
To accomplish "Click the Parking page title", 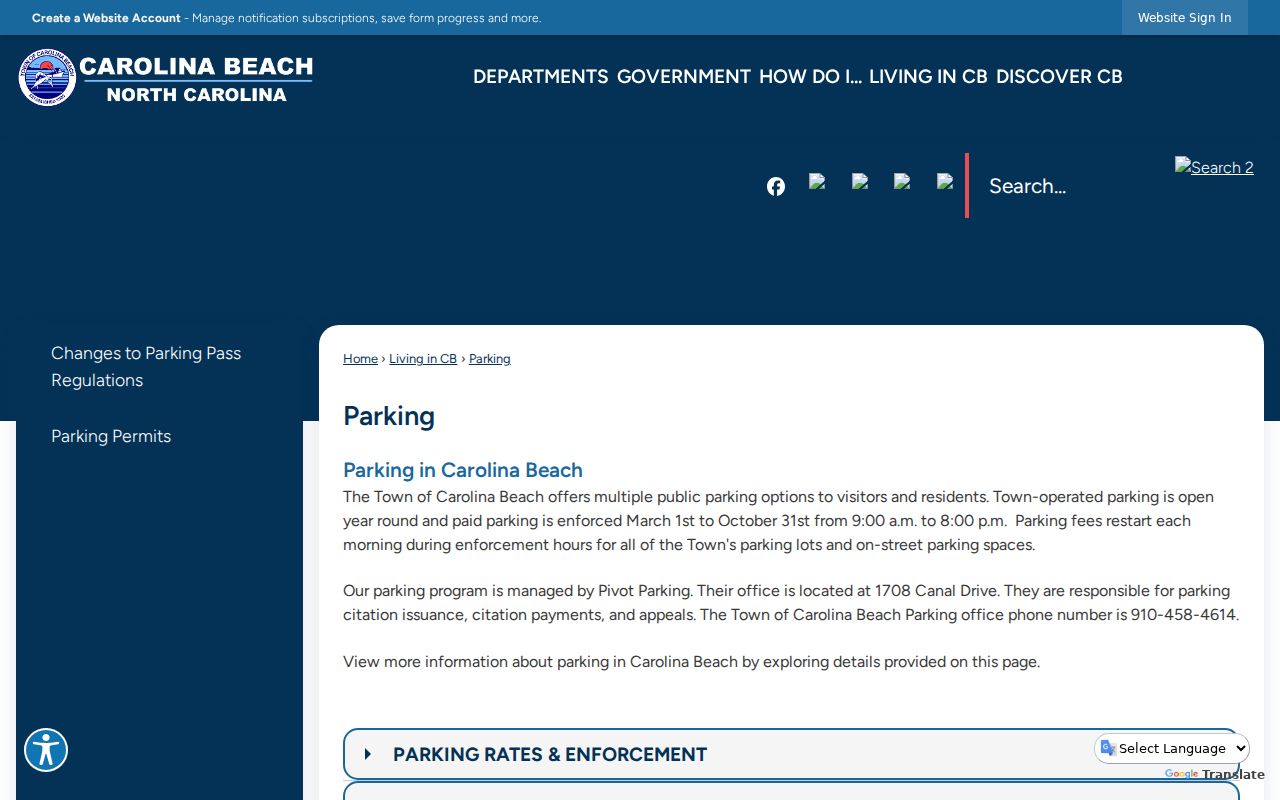I will 389,416.
